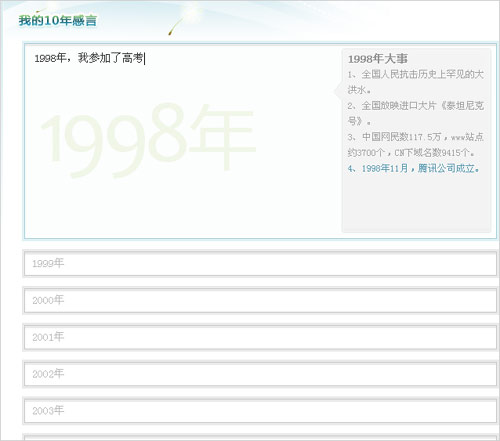Click the pointer arrow on events panel edge
This screenshot has height=441, width=500.
337,91
